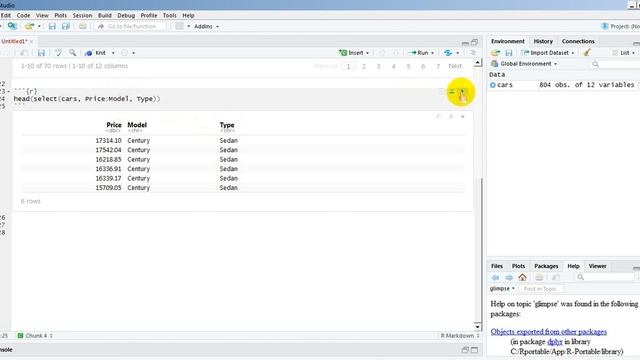Screen dimensions: 640x360
Task: Save workspace icon in Environment pane
Action: click(509, 53)
